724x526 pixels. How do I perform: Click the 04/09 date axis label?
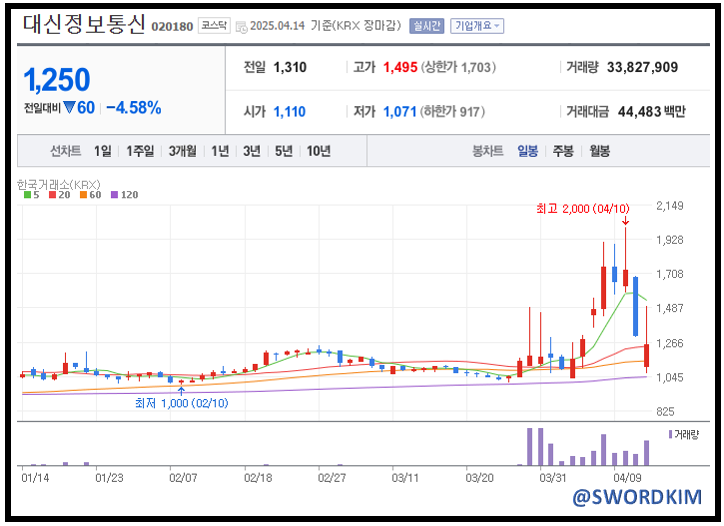click(x=627, y=478)
